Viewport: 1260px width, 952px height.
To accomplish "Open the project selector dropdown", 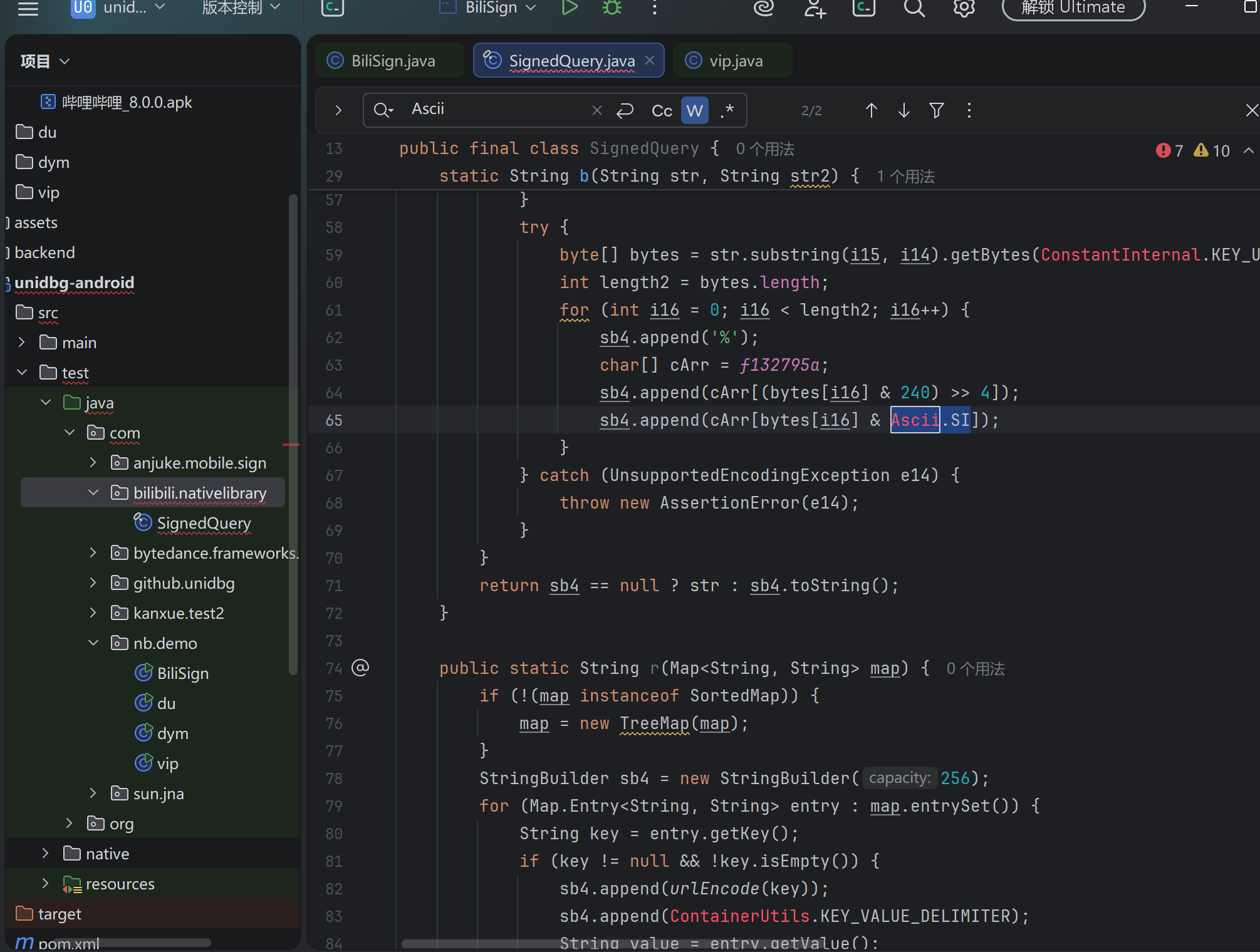I will [118, 8].
